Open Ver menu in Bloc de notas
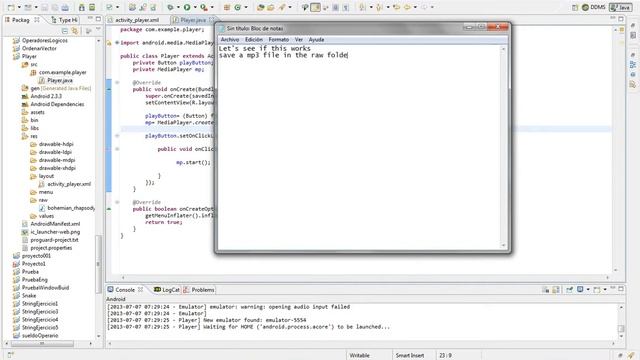This screenshot has height=360, width=640. (299, 40)
